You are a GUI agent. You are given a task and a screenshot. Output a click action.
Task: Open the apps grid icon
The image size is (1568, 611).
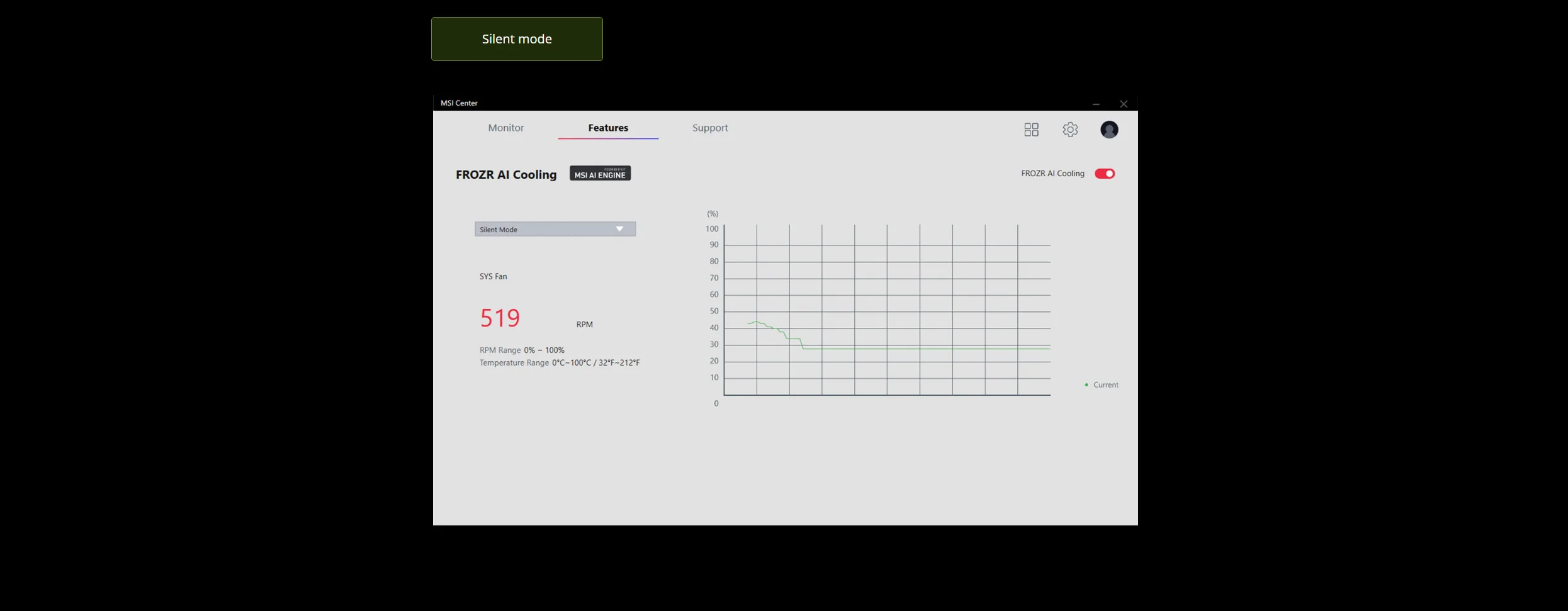pyautogui.click(x=1031, y=130)
